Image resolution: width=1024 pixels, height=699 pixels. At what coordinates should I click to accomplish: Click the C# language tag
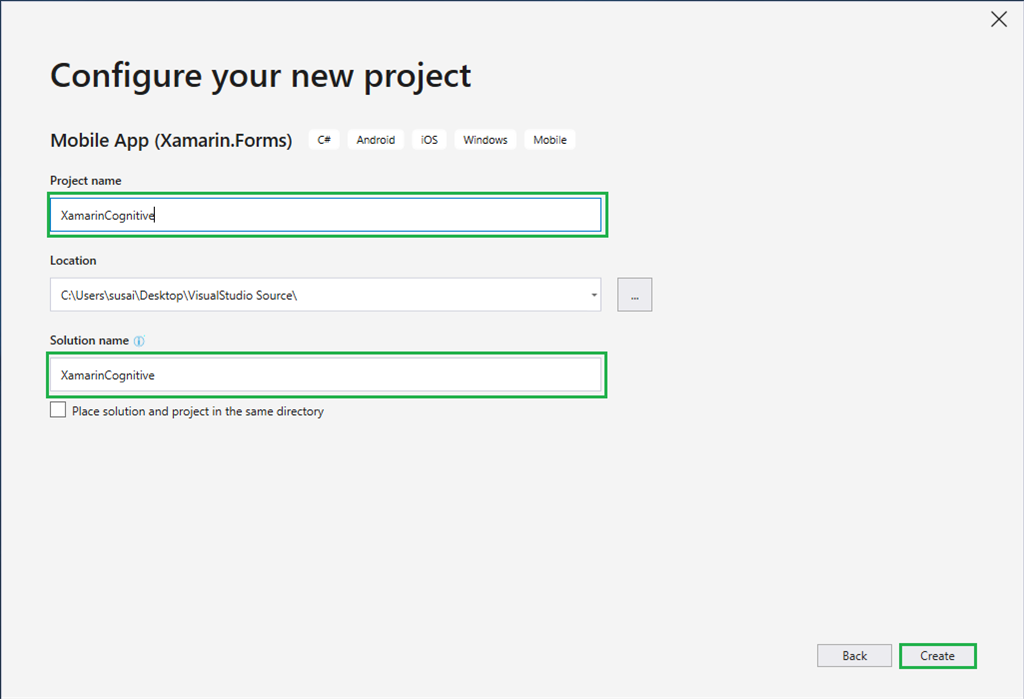[323, 139]
